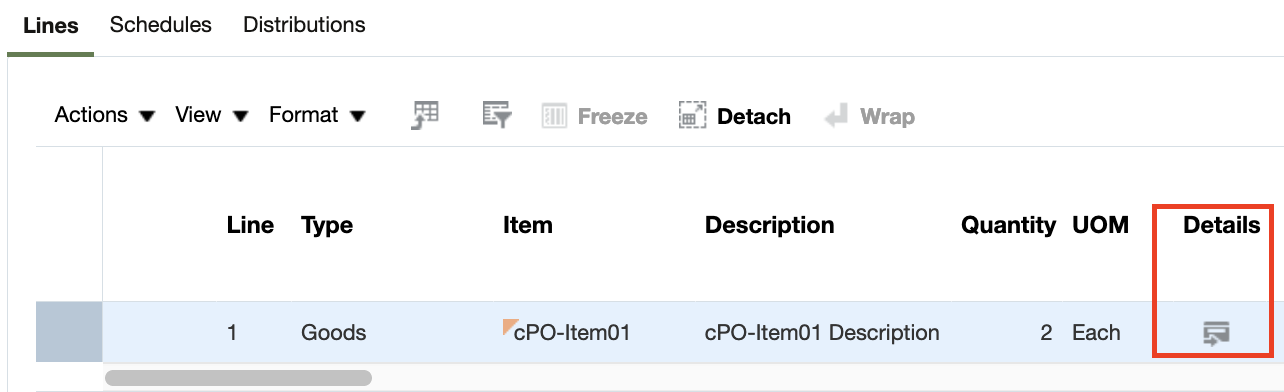The width and height of the screenshot is (1284, 392).
Task: Click the Quantity column header
Action: (x=1008, y=226)
